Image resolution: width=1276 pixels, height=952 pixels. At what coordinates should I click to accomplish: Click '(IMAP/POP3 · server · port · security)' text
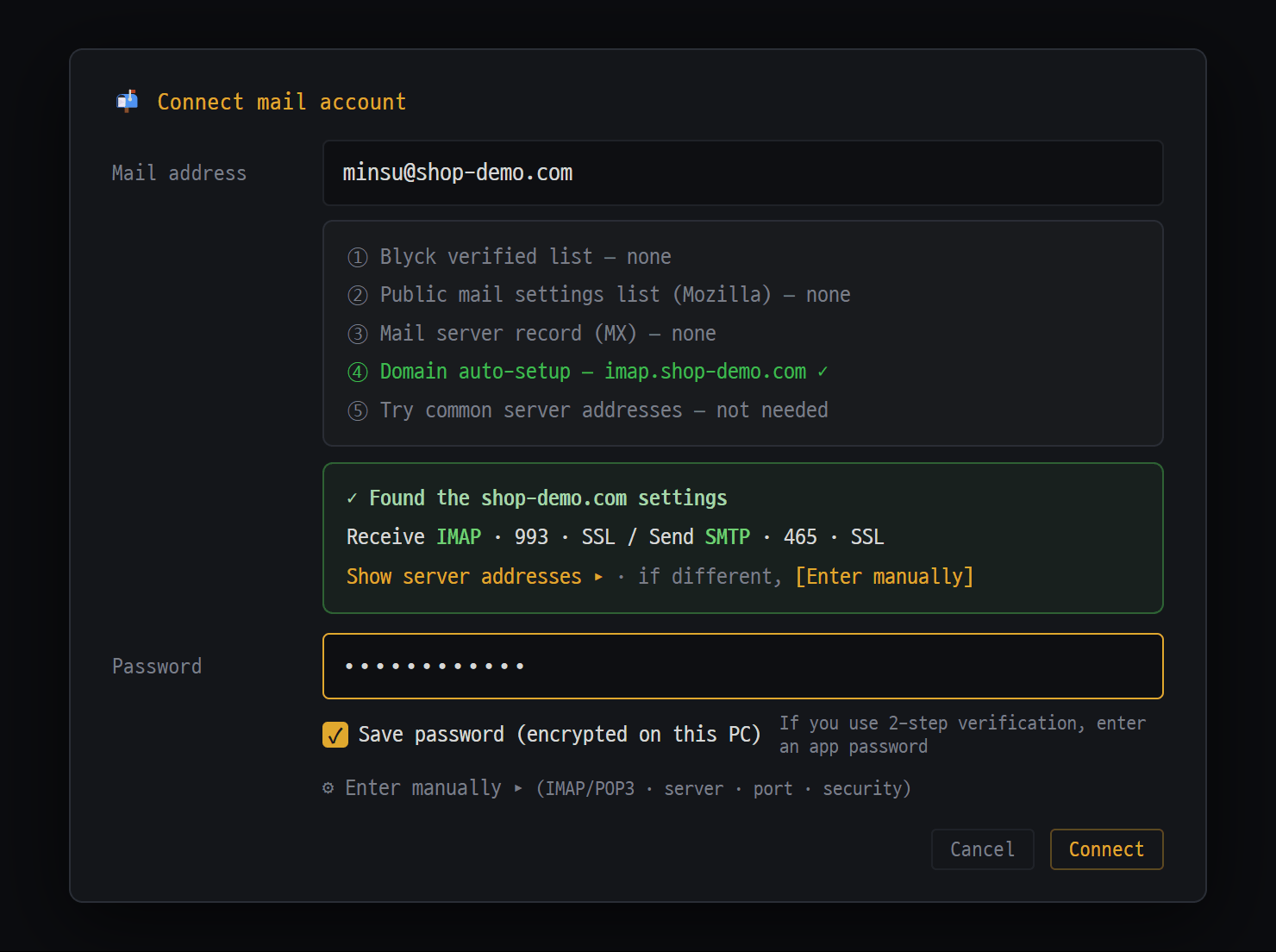pos(723,789)
